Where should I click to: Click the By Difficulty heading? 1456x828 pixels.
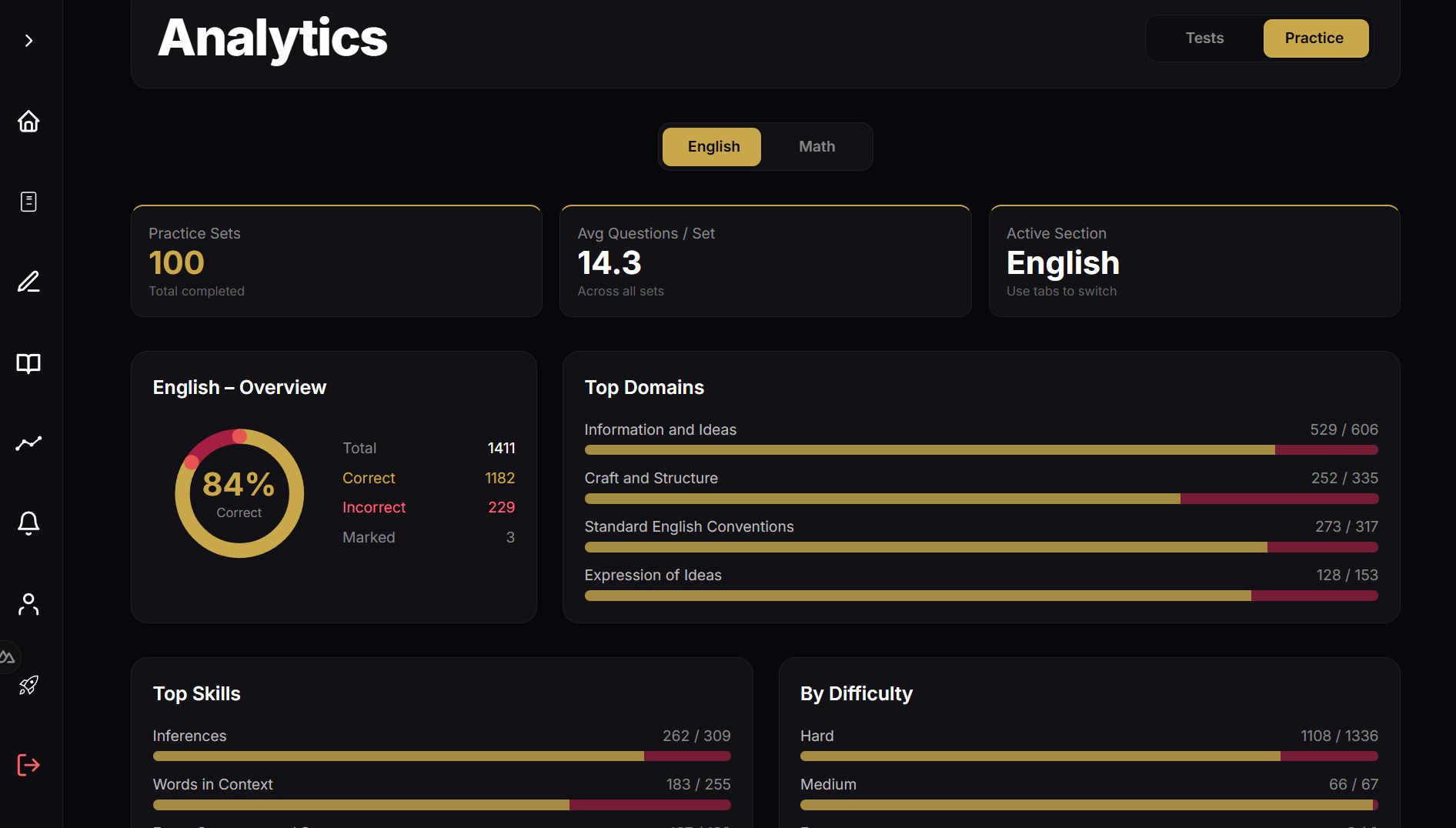(x=857, y=693)
